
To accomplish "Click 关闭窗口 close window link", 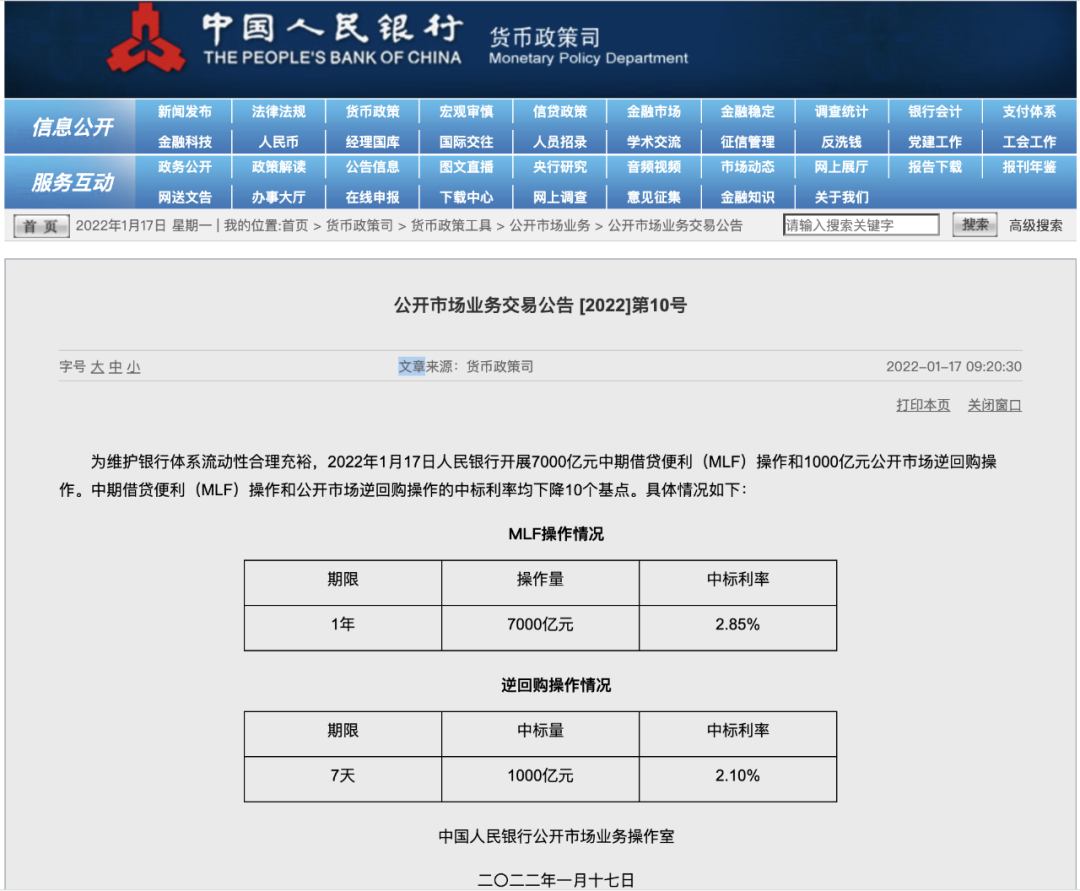I will [x=995, y=405].
